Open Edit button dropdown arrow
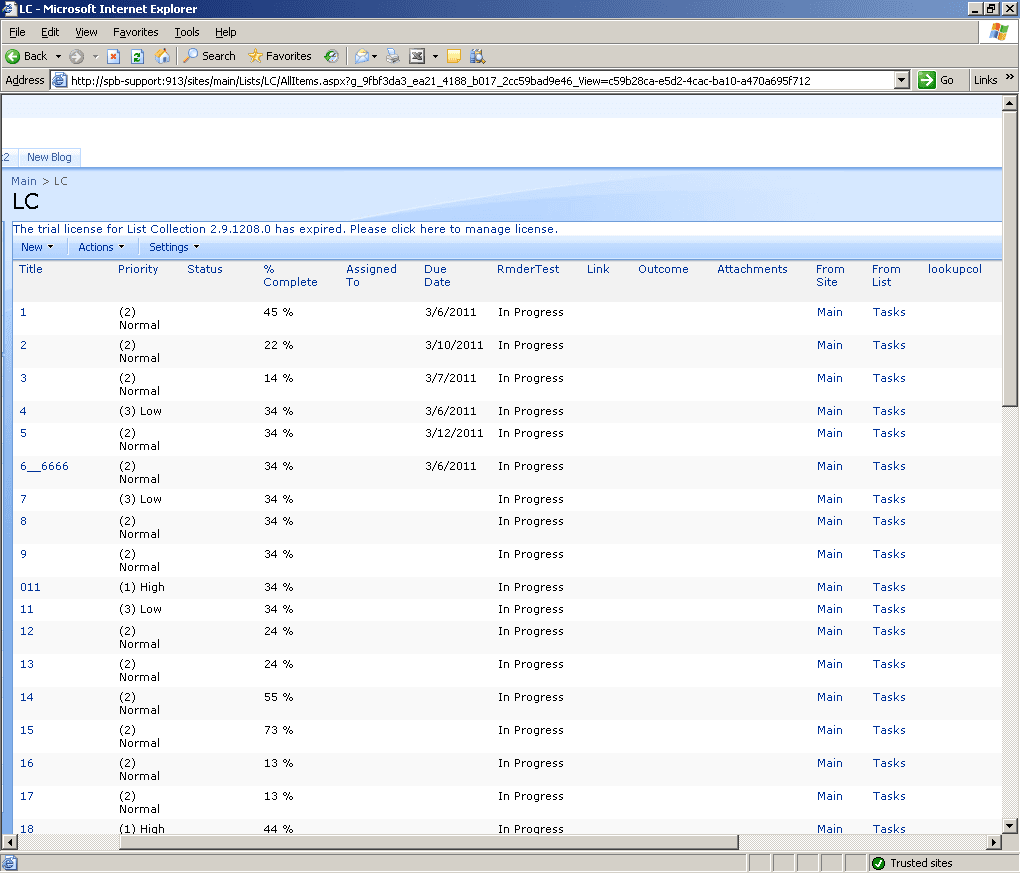The width and height of the screenshot is (1020, 873). [x=435, y=57]
